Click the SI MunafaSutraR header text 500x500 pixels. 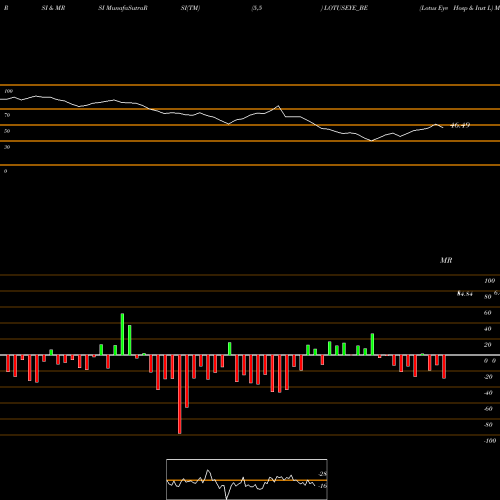(x=123, y=8)
